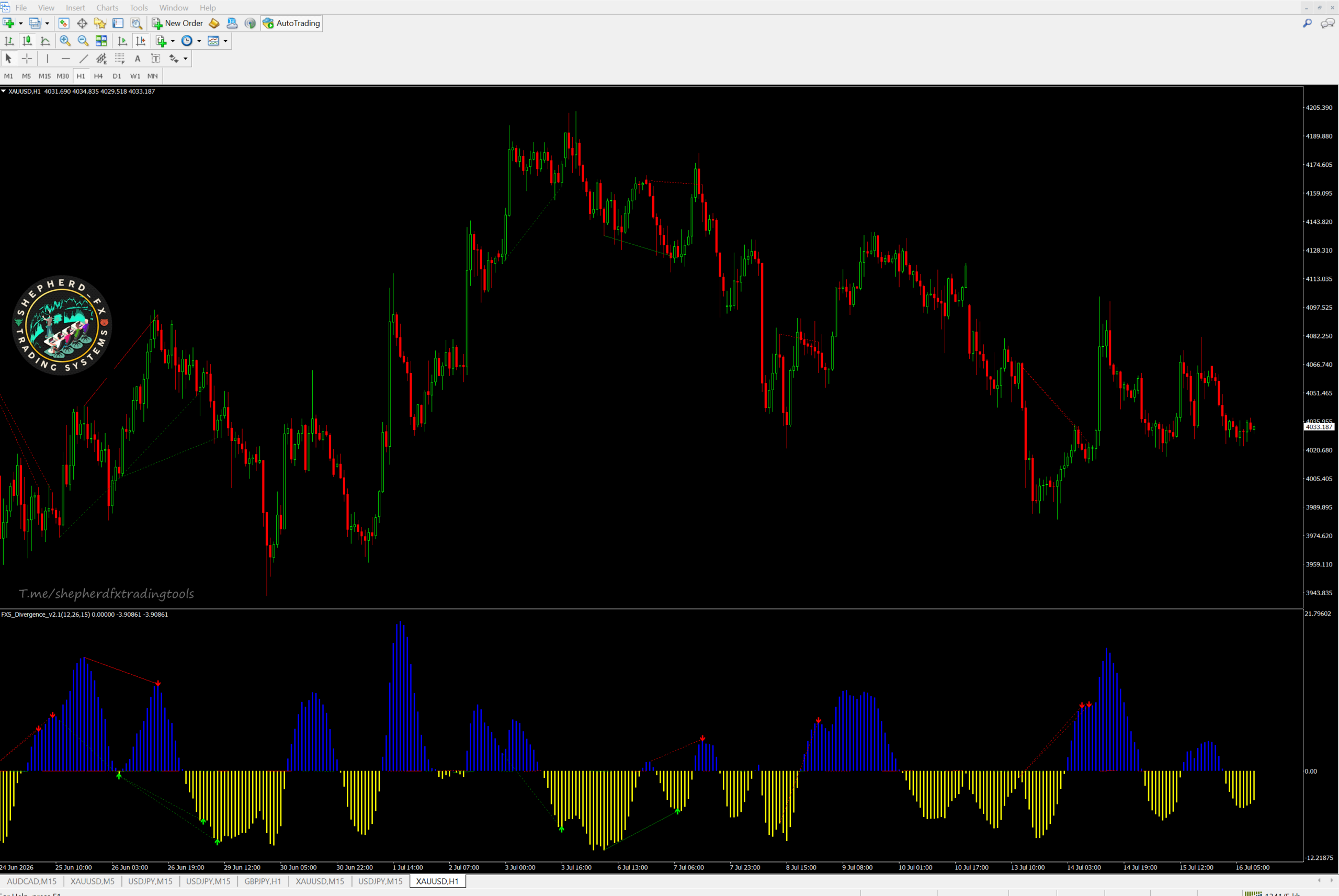The height and width of the screenshot is (896, 1339).
Task: Open the Insert menu
Action: click(x=75, y=7)
